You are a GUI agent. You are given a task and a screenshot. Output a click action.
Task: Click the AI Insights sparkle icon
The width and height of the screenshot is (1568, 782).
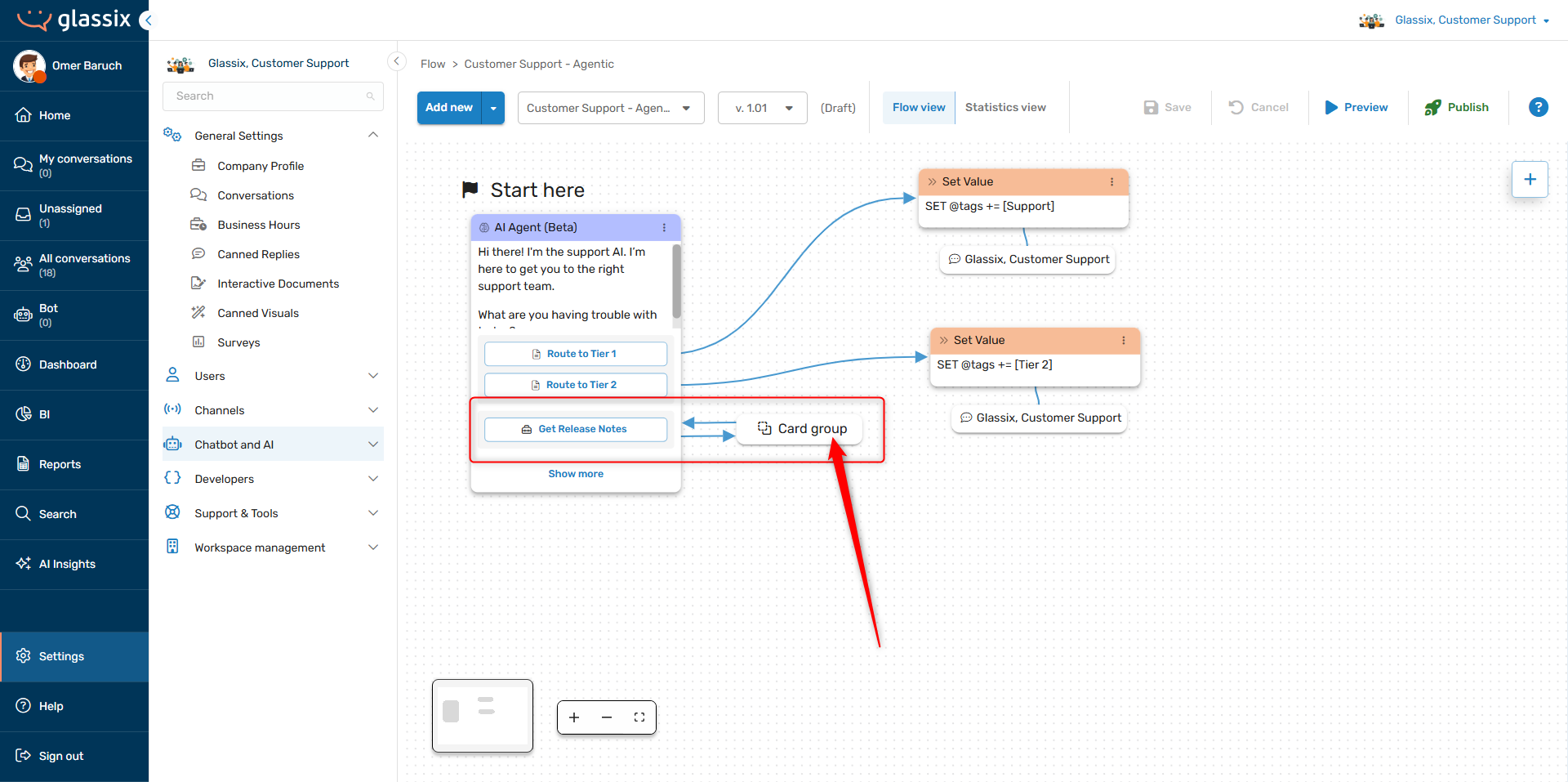click(x=23, y=564)
